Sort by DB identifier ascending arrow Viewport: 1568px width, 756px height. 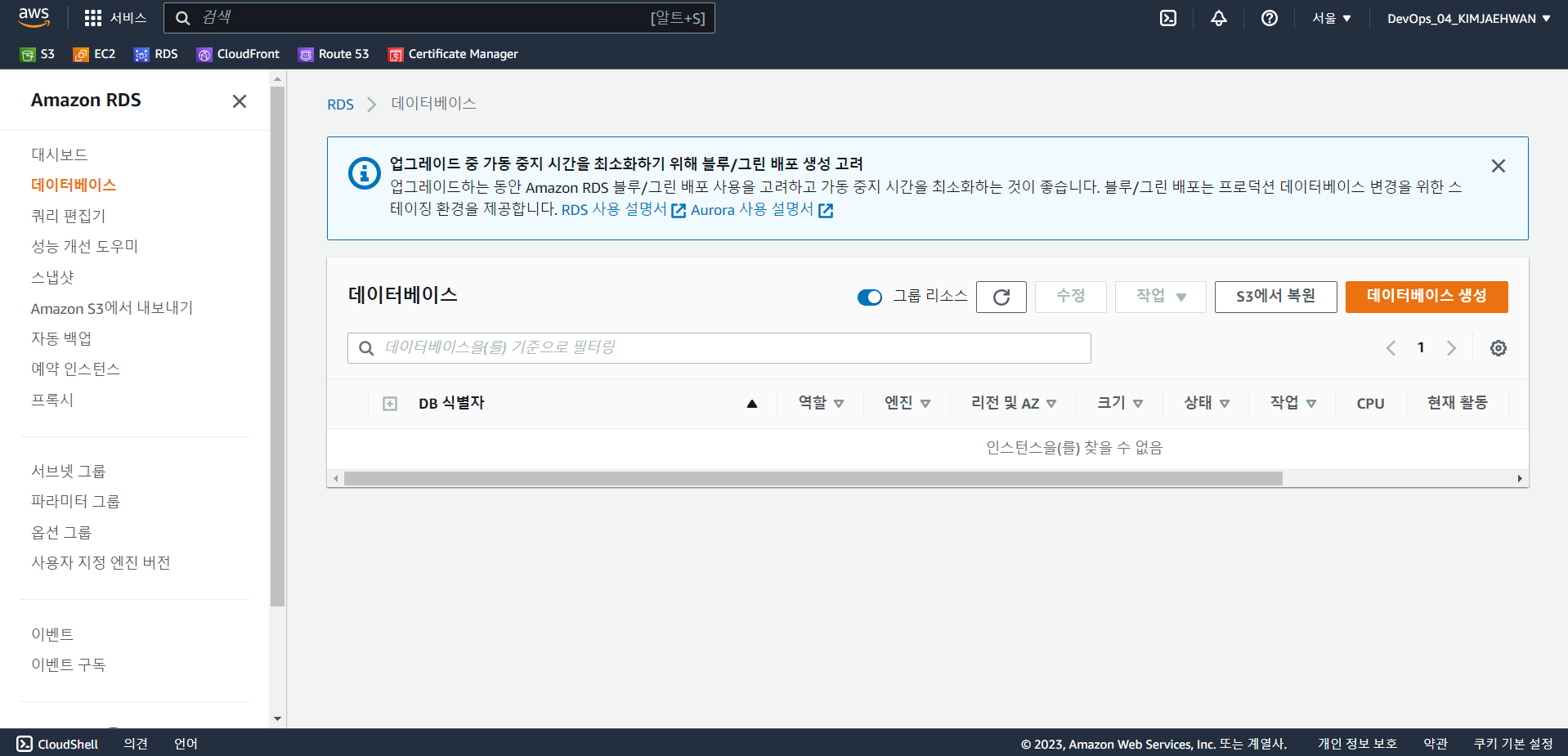(x=752, y=404)
